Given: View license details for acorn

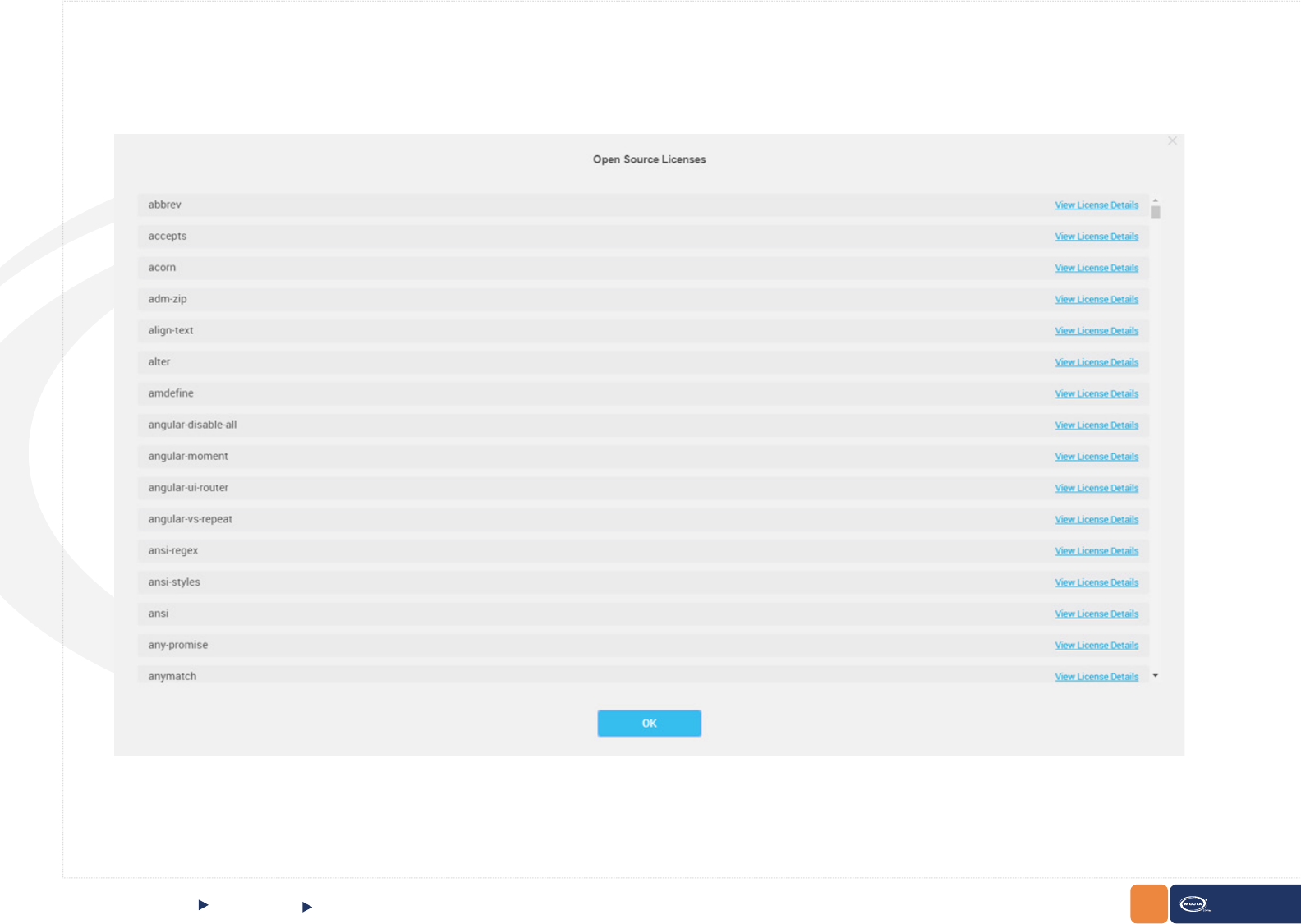Looking at the screenshot, I should [1096, 268].
